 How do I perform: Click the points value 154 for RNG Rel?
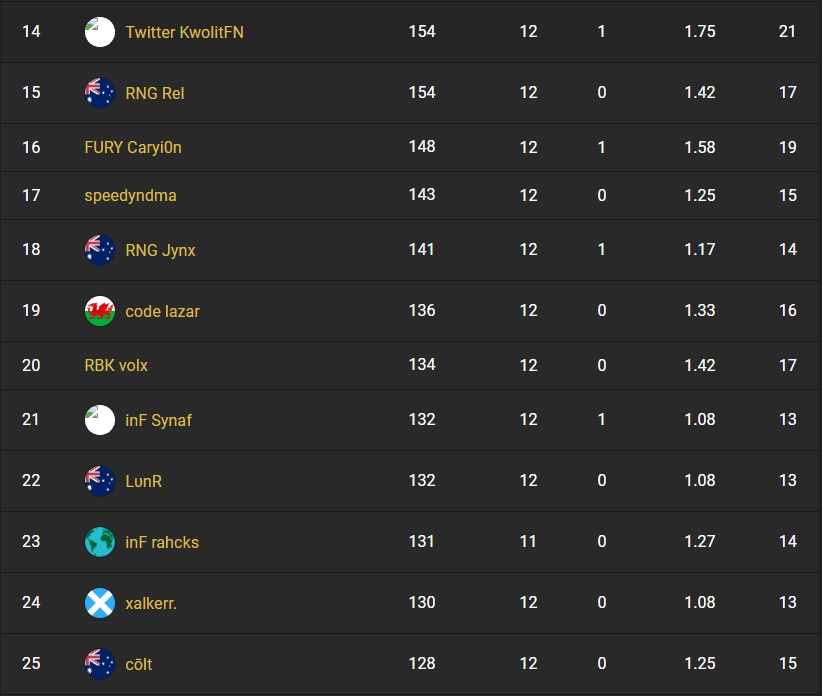coord(422,92)
